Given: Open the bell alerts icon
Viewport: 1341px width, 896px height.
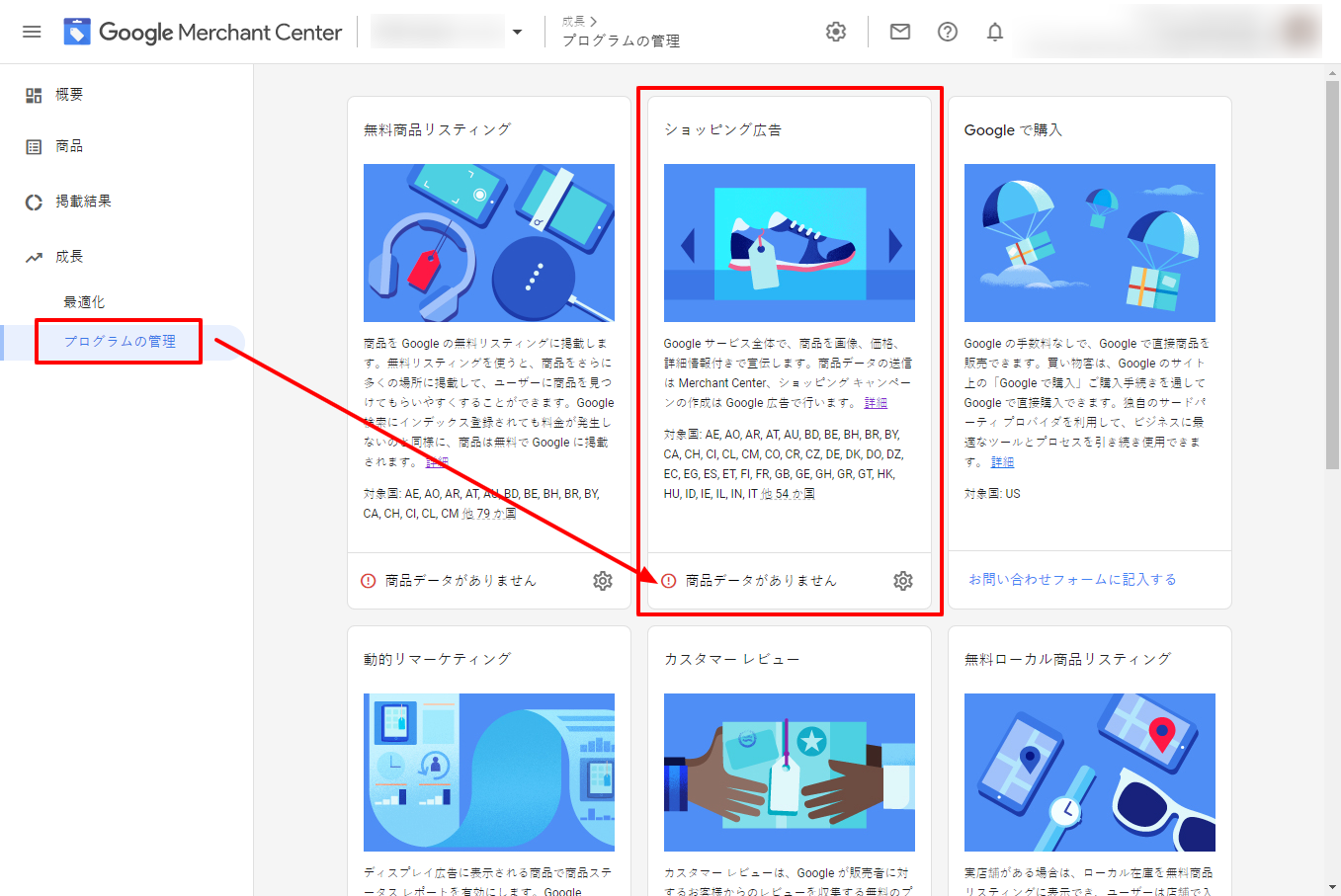Looking at the screenshot, I should pos(995,32).
